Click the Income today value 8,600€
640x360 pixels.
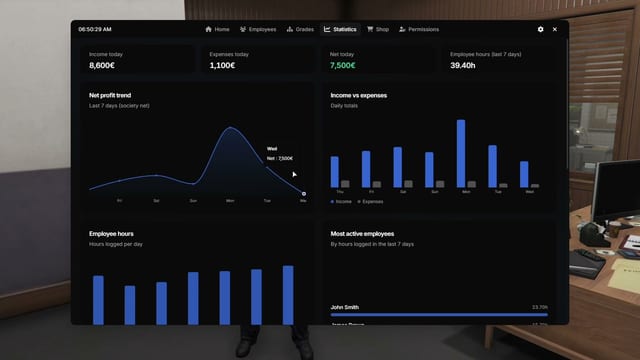tap(102, 65)
